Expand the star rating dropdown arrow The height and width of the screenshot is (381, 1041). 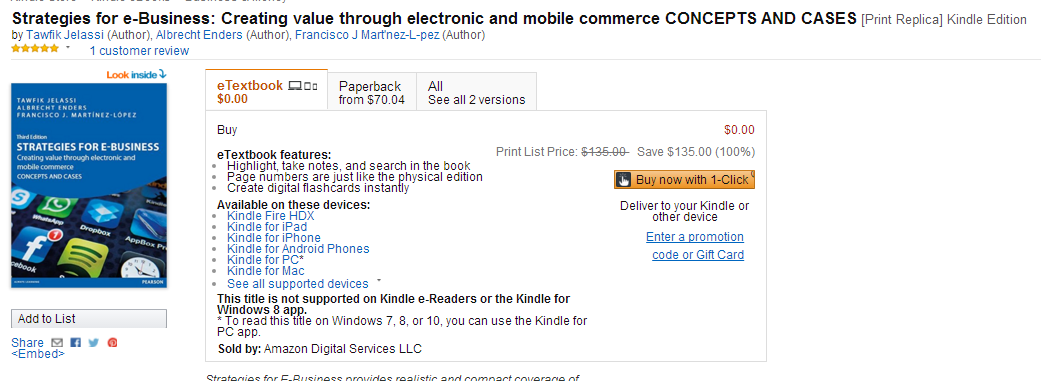(68, 48)
